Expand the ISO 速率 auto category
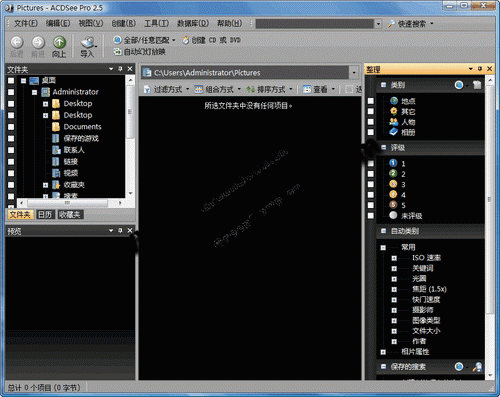 394,258
